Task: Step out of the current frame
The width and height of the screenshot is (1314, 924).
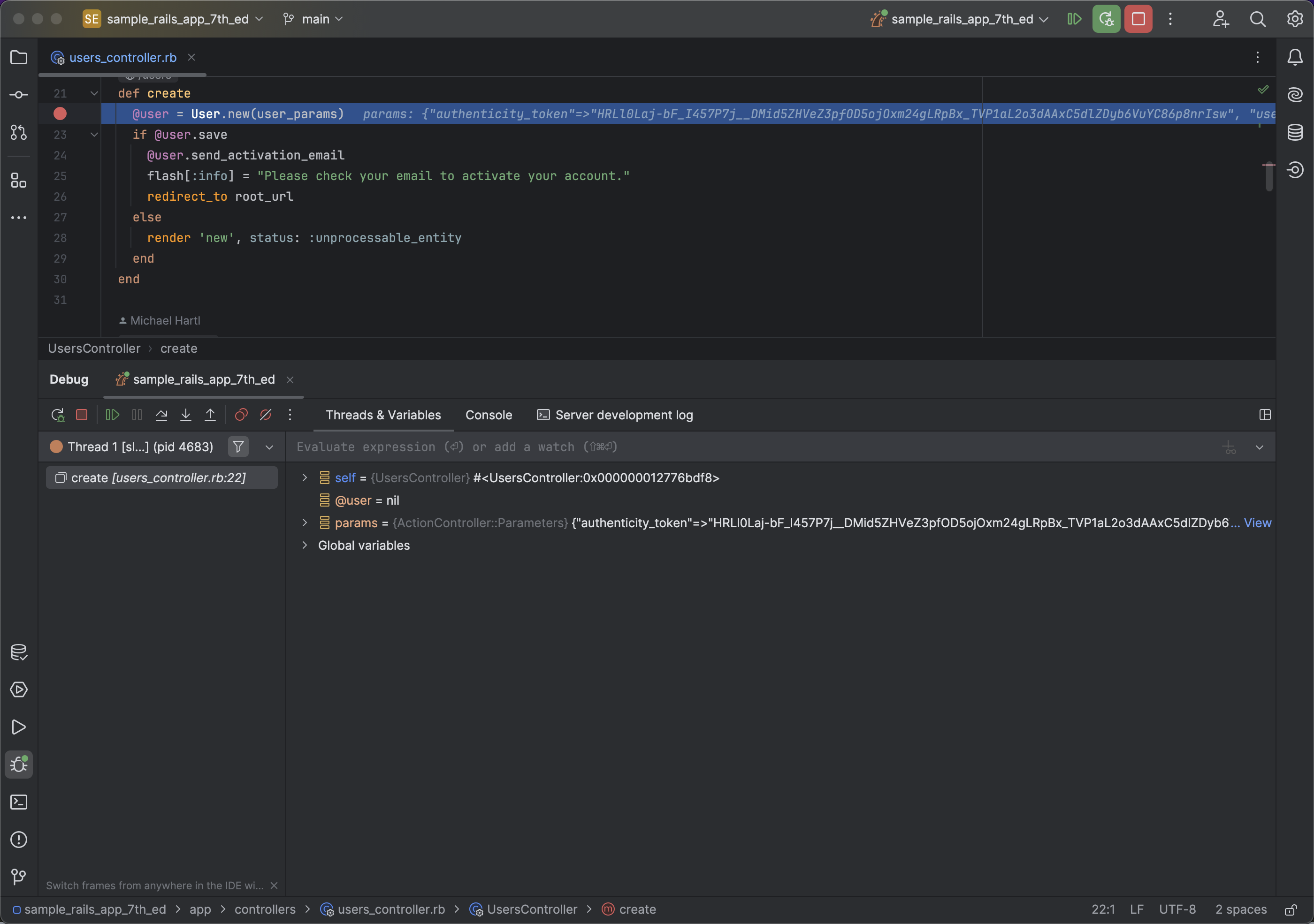Action: pyautogui.click(x=210, y=415)
